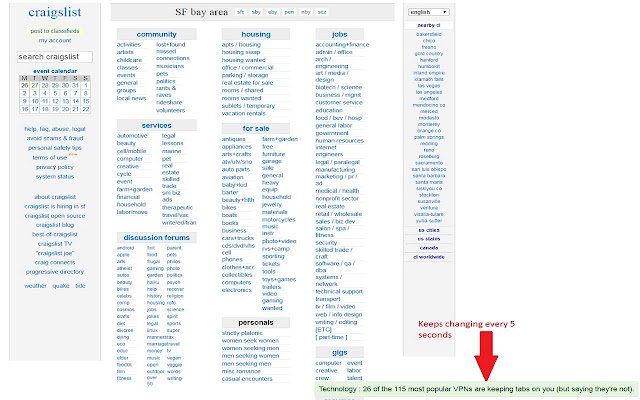Open farm+garden for sale
This screenshot has width=640, height=400.
pyautogui.click(x=280, y=139)
